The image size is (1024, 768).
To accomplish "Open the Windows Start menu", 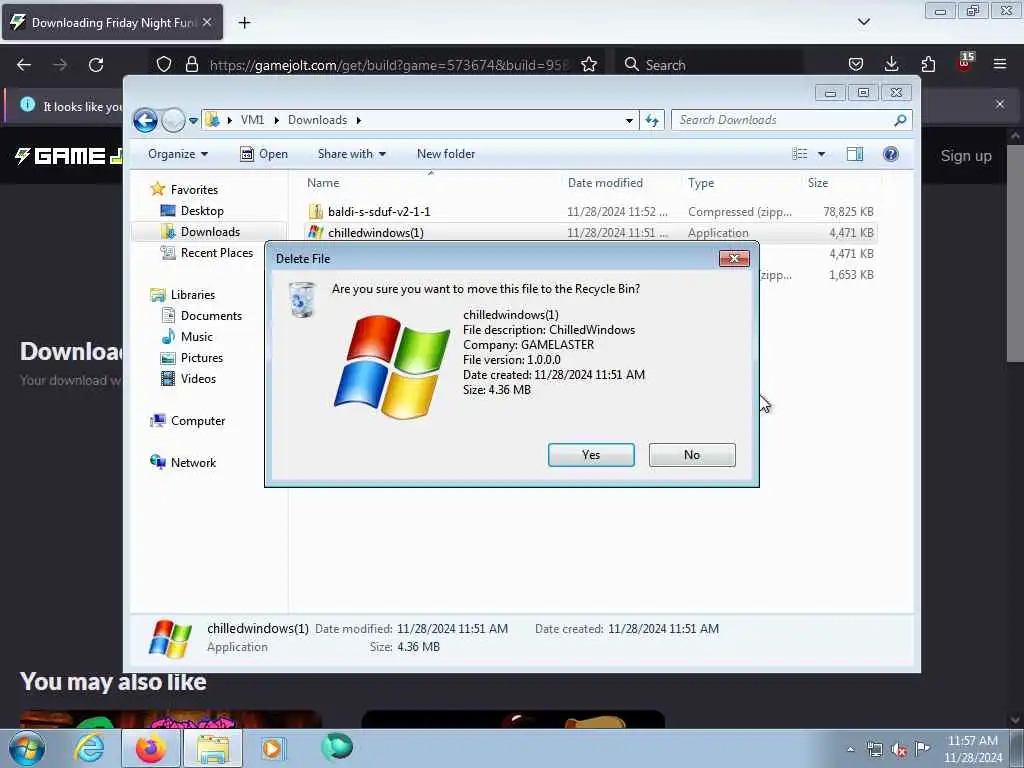I will [x=27, y=748].
